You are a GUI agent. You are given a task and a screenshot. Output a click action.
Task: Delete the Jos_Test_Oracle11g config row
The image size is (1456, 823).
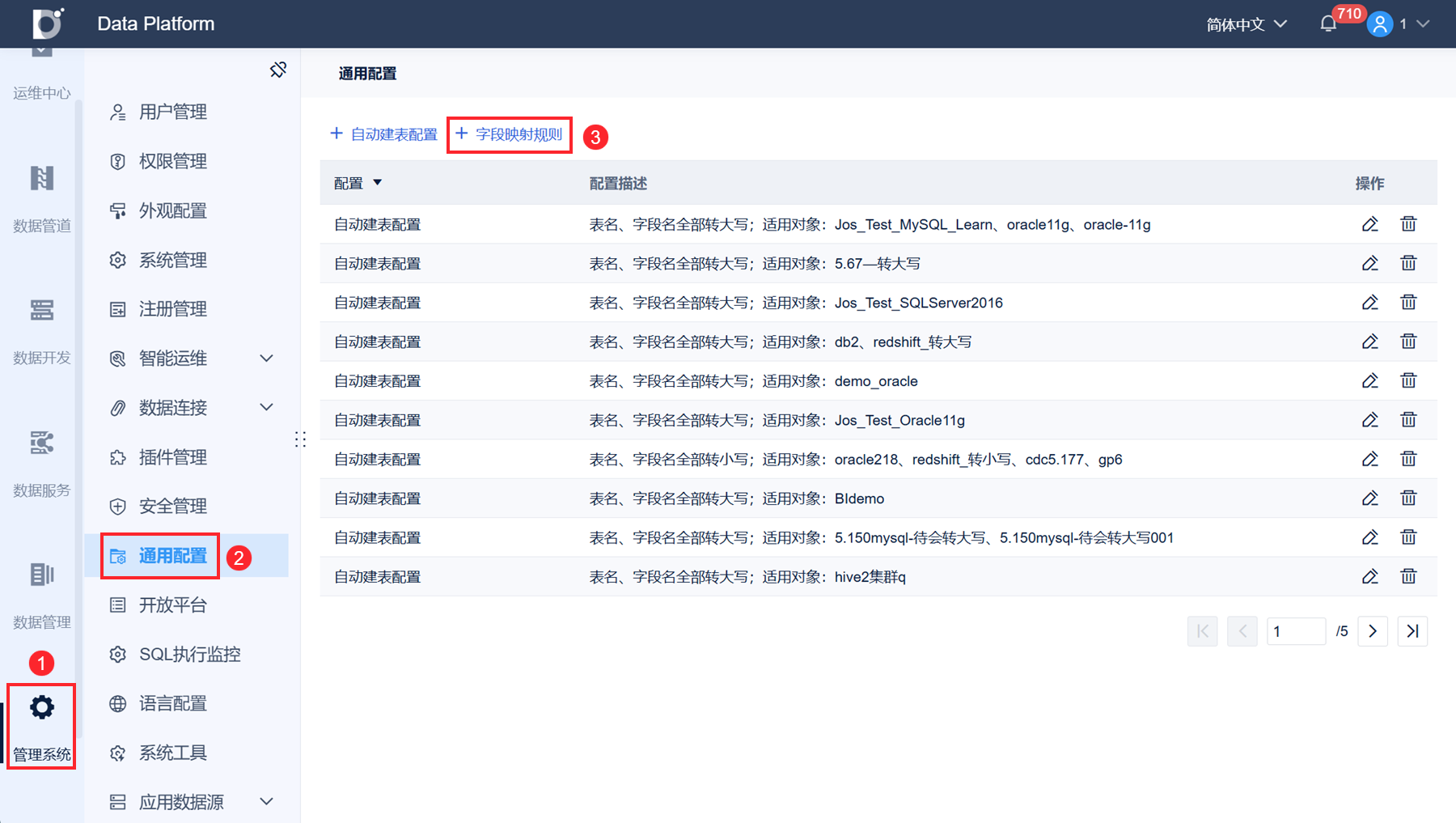pyautogui.click(x=1408, y=420)
